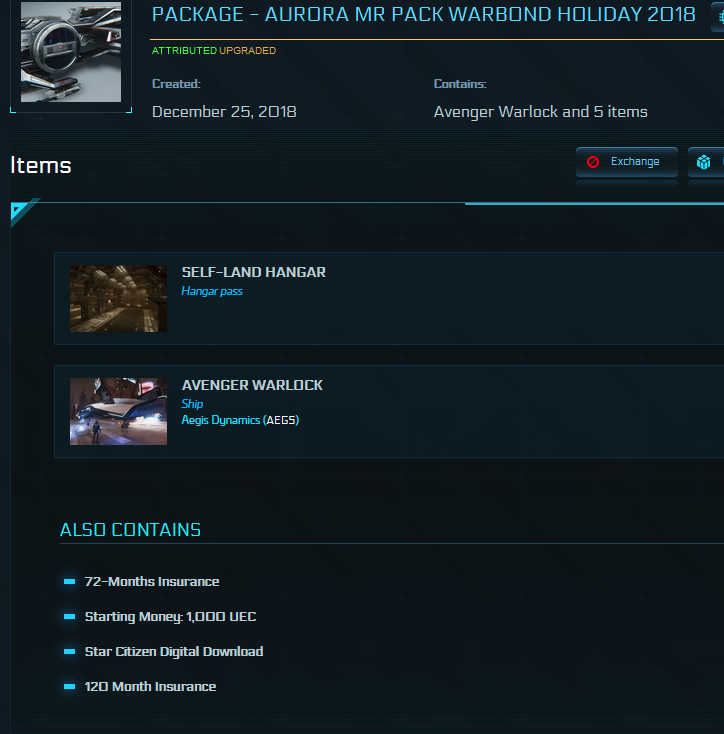Viewport: 724px width, 734px height.
Task: Click the triangle corner marker under Items
Action: (22, 211)
